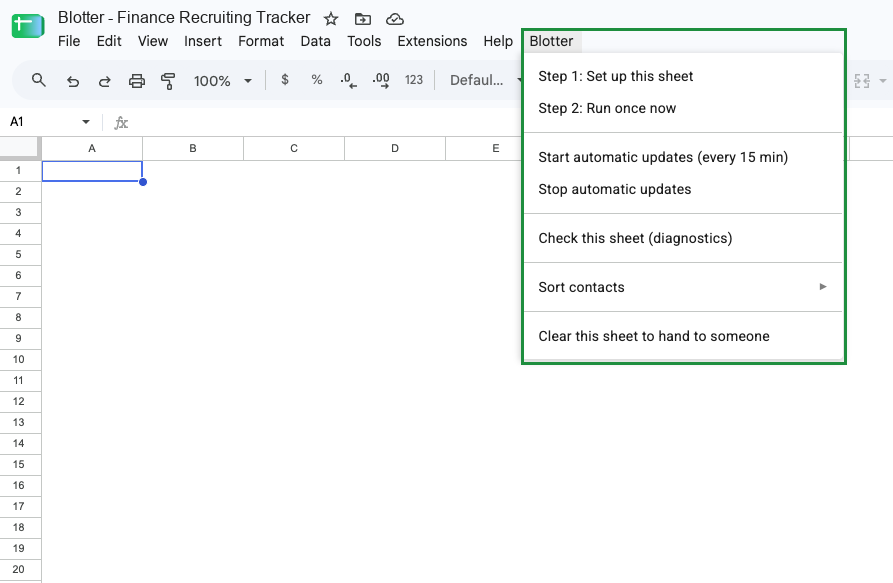Open the Tools menu
Screen dimensions: 893x583
pos(364,41)
